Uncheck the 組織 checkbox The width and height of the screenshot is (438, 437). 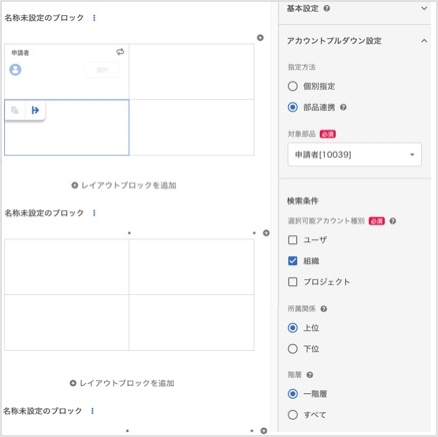(293, 261)
